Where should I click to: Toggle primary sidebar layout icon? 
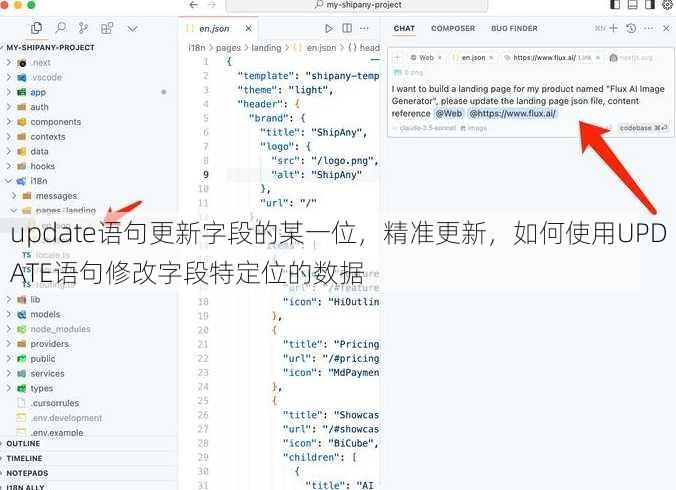[x=615, y=5]
